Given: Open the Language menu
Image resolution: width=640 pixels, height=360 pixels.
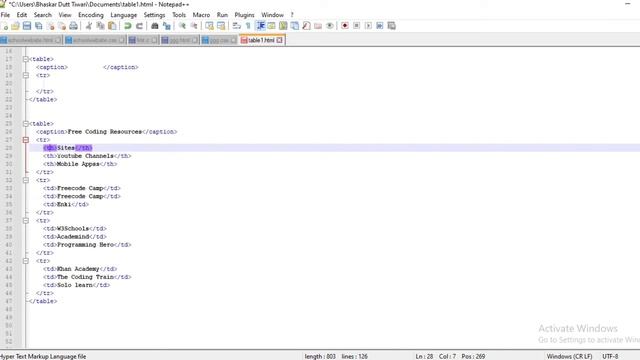Looking at the screenshot, I should pyautogui.click(x=124, y=15).
